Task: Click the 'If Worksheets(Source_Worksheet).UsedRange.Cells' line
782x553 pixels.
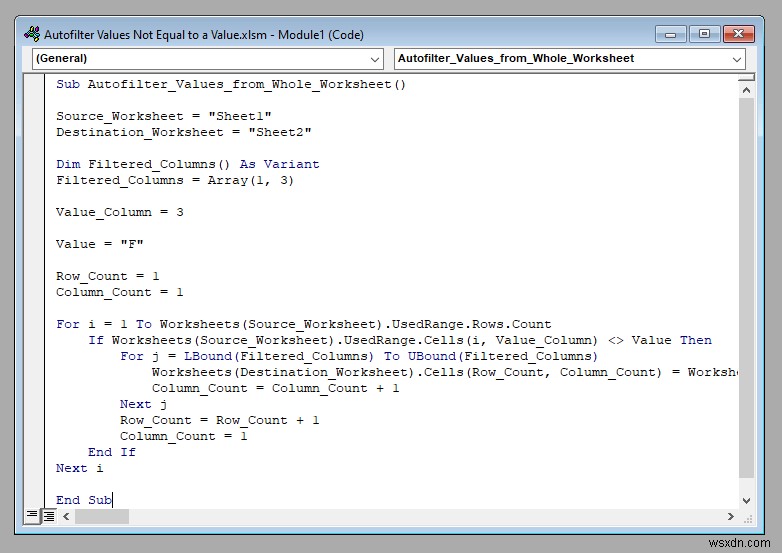Action: [x=400, y=340]
